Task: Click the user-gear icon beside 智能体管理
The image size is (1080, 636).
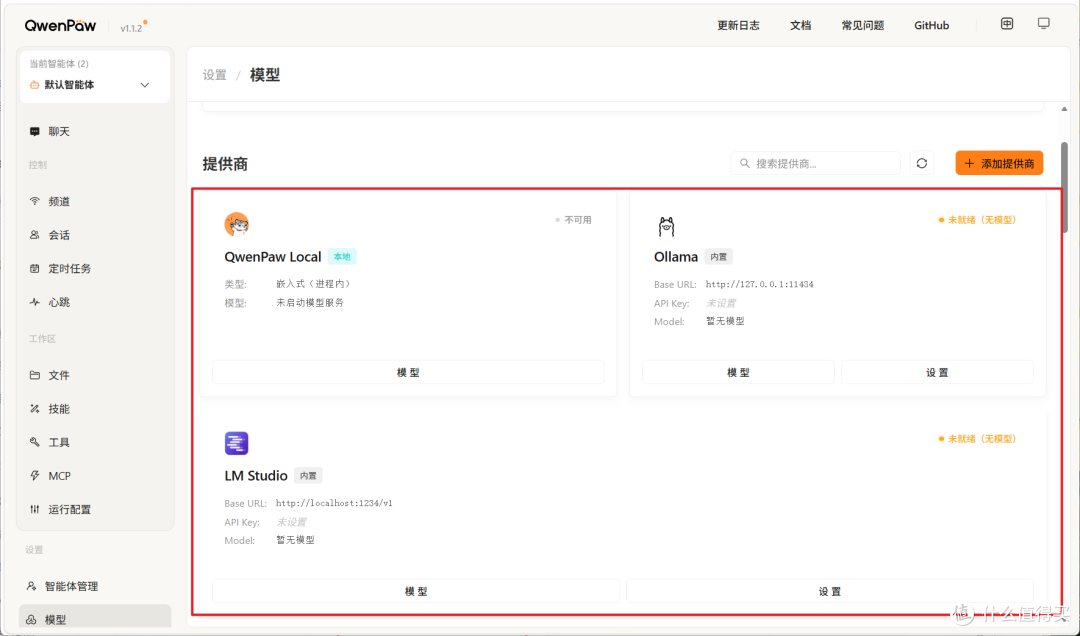Action: (31, 586)
